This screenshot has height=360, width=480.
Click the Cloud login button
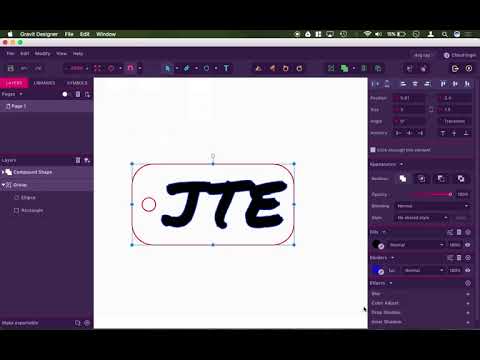pyautogui.click(x=460, y=55)
